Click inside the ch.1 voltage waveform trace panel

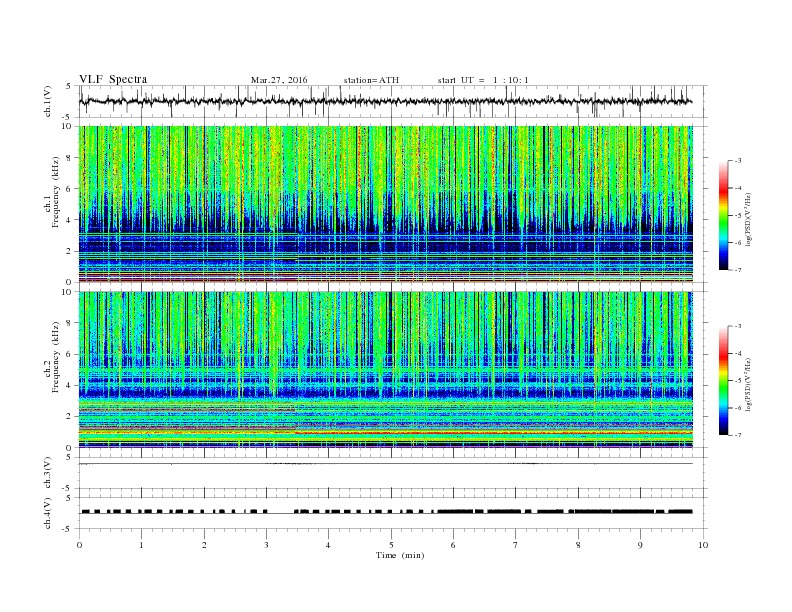click(x=393, y=101)
